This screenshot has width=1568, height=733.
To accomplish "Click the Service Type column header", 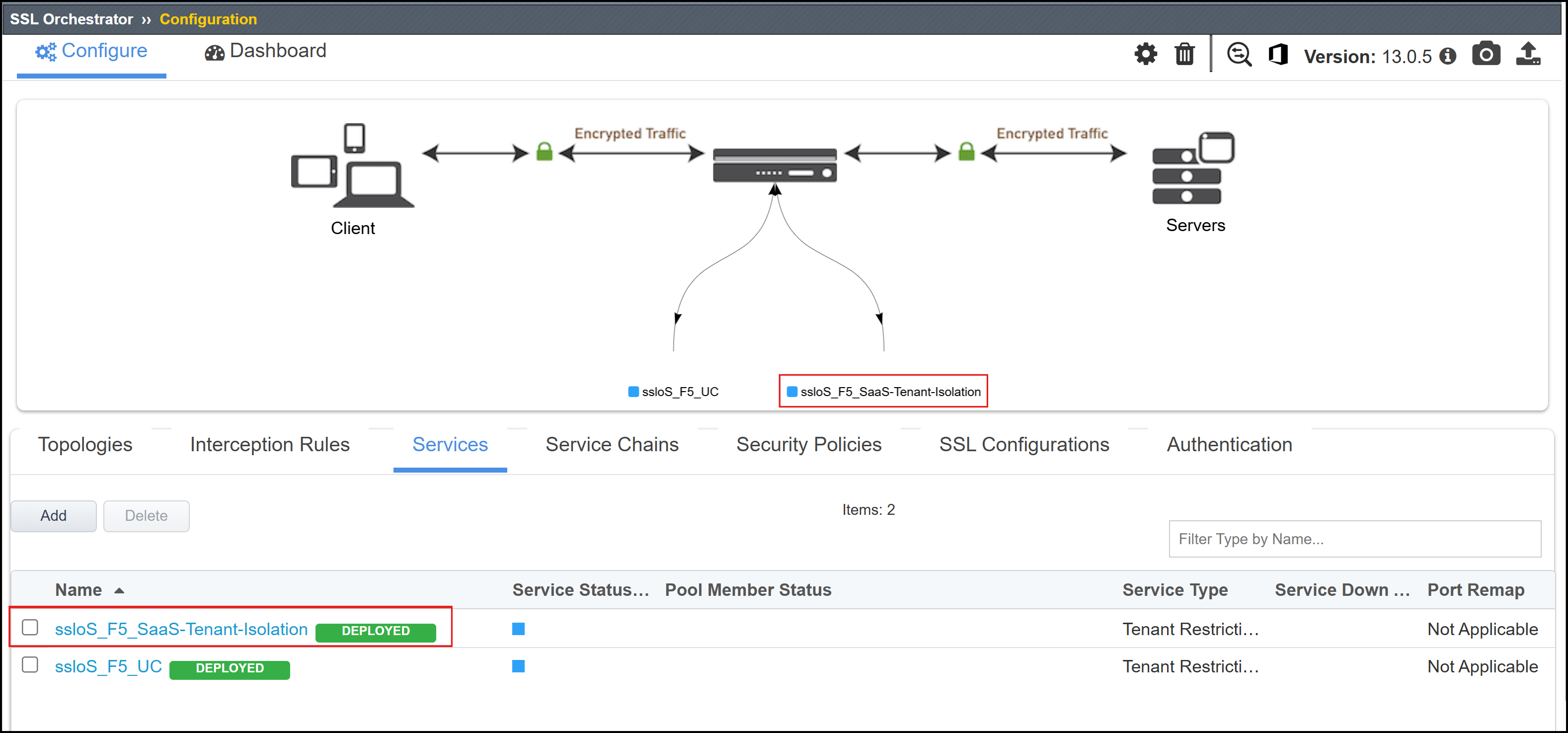I will 1175,590.
